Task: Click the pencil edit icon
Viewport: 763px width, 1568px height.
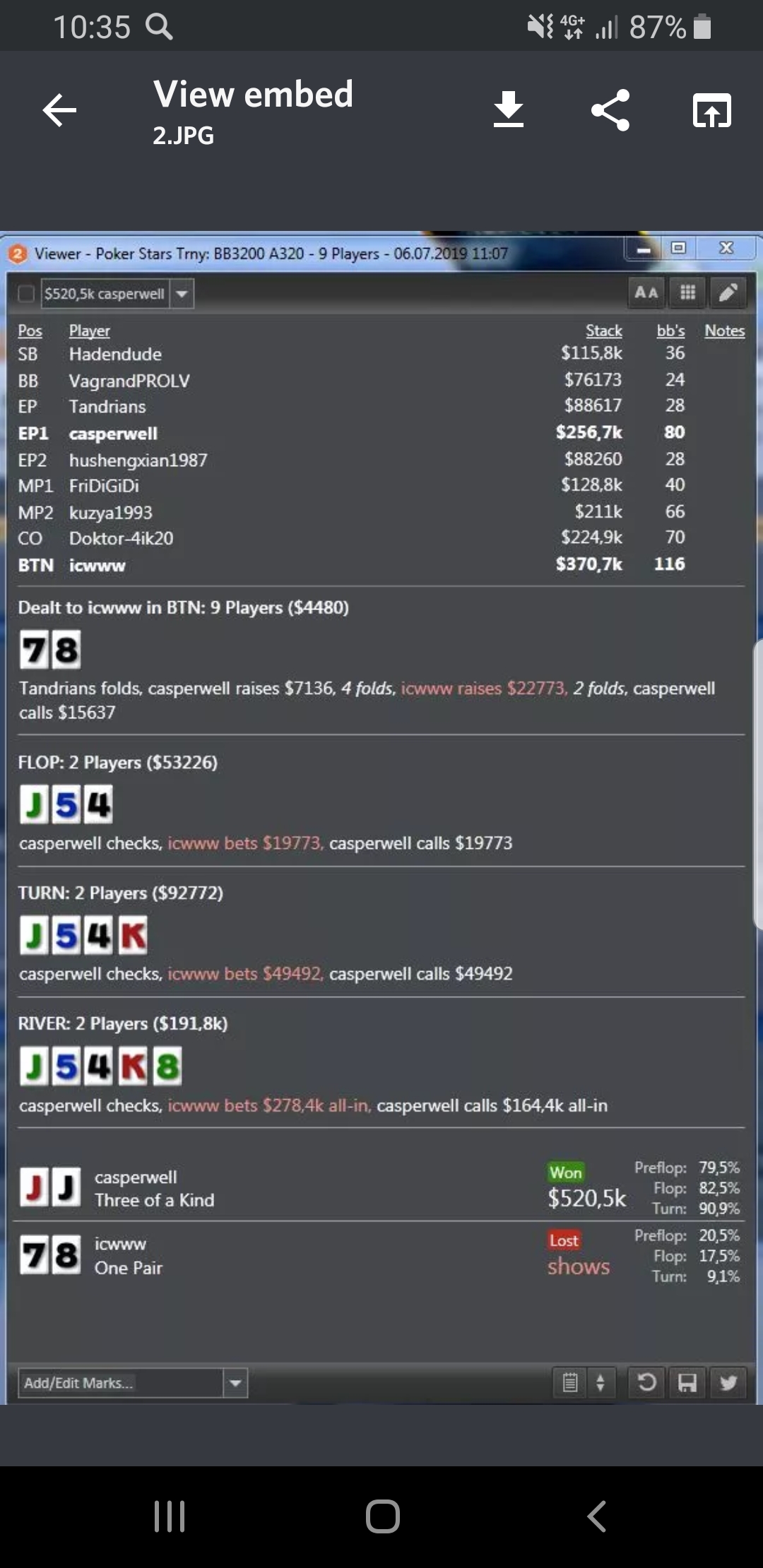Action: point(728,292)
